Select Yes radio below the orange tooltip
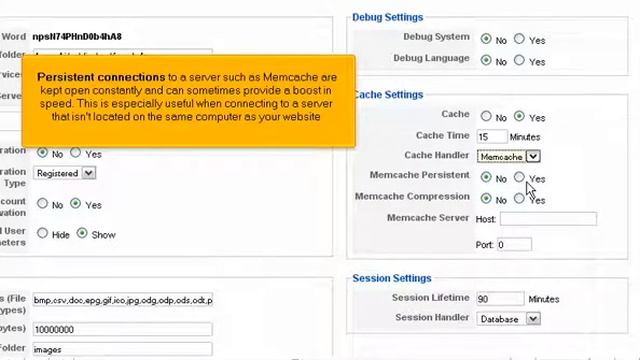 point(76,153)
